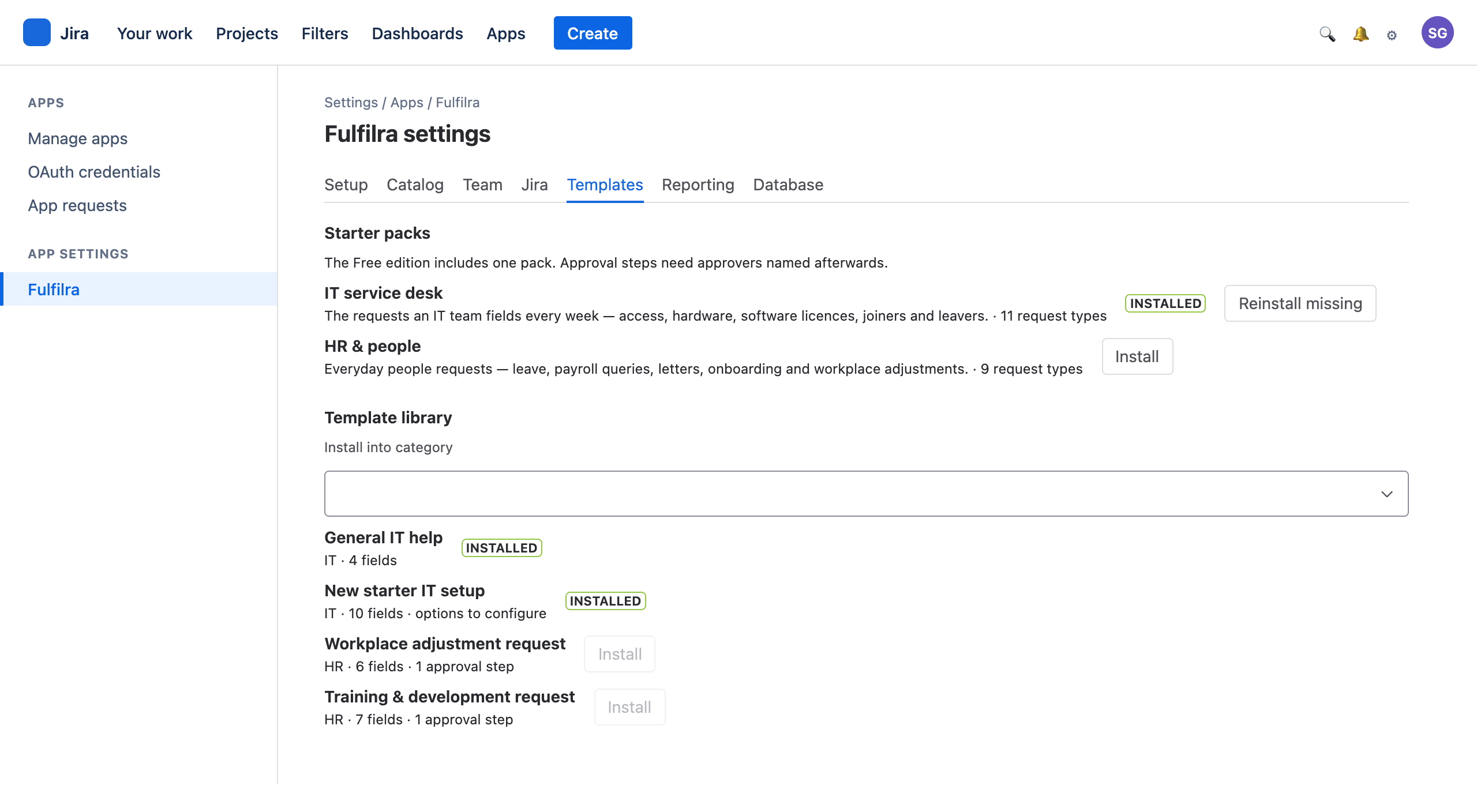This screenshot has height=812, width=1477.
Task: Click 'HR · 6 fields · 1 approval step' text
Action: pyautogui.click(x=419, y=667)
